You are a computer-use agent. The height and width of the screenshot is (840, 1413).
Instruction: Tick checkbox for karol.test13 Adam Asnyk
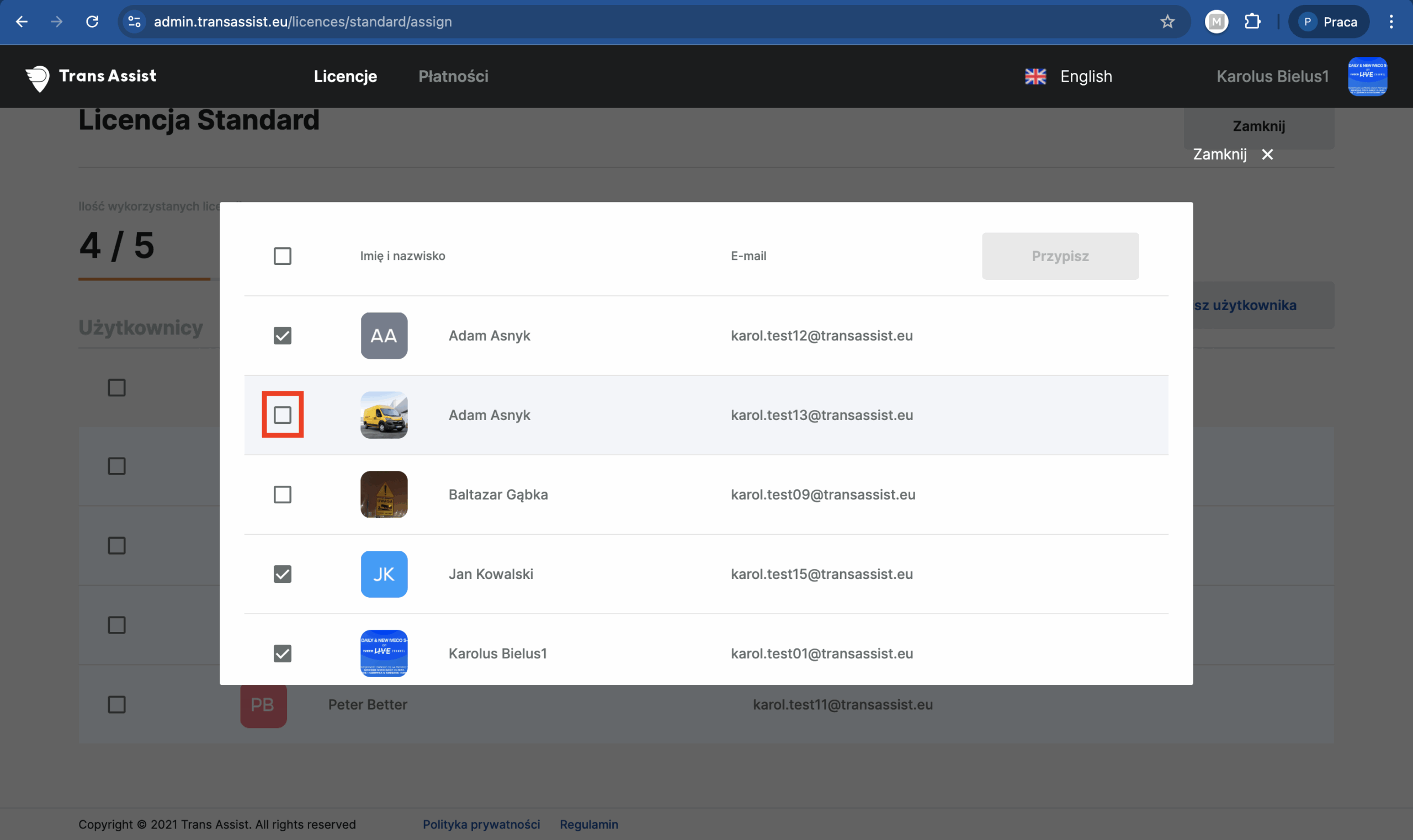click(282, 415)
